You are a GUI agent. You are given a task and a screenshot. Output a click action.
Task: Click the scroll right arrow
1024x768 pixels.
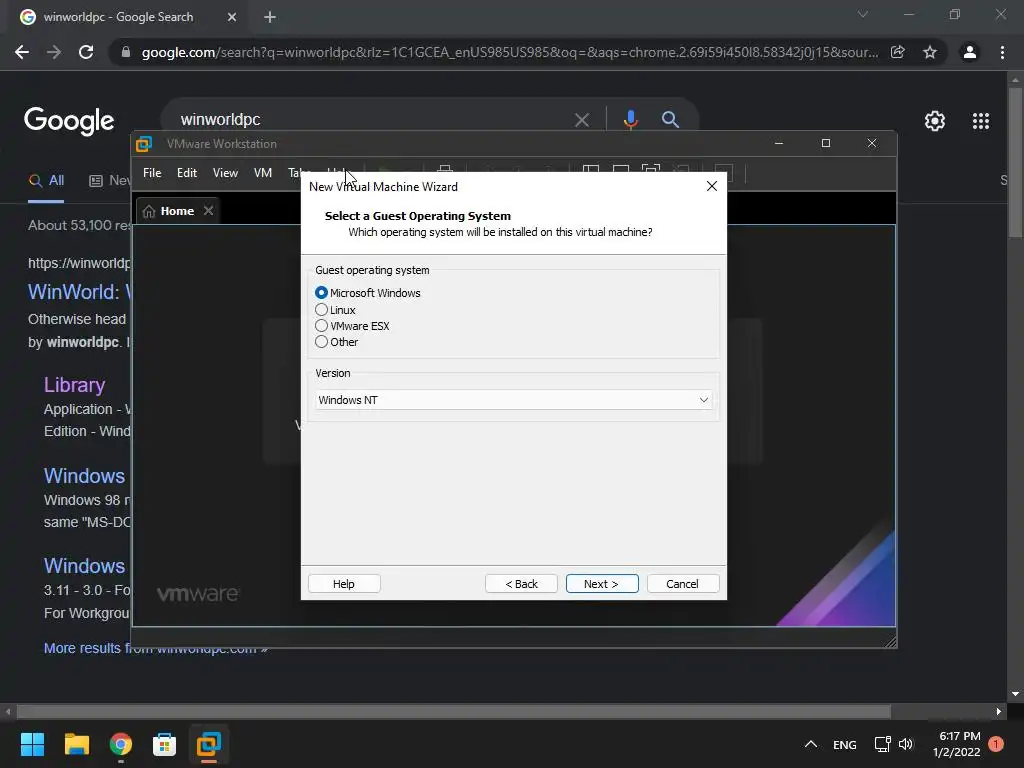(x=999, y=711)
